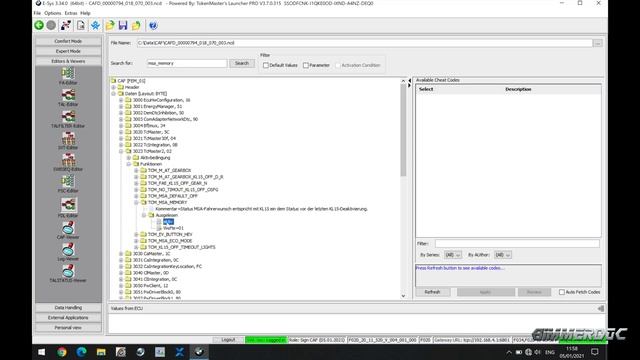Click the grey forward circle toolbar icon
Screen dimensions: 640x360
click(51, 25)
